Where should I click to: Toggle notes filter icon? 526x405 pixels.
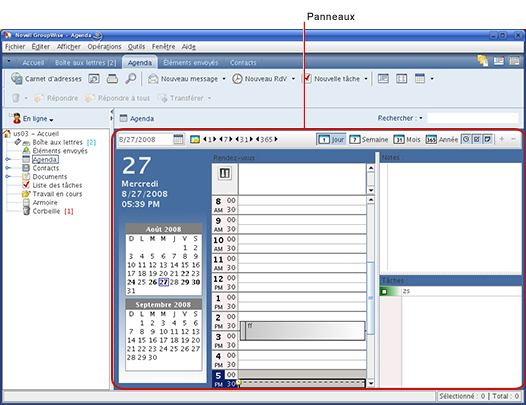[x=487, y=139]
